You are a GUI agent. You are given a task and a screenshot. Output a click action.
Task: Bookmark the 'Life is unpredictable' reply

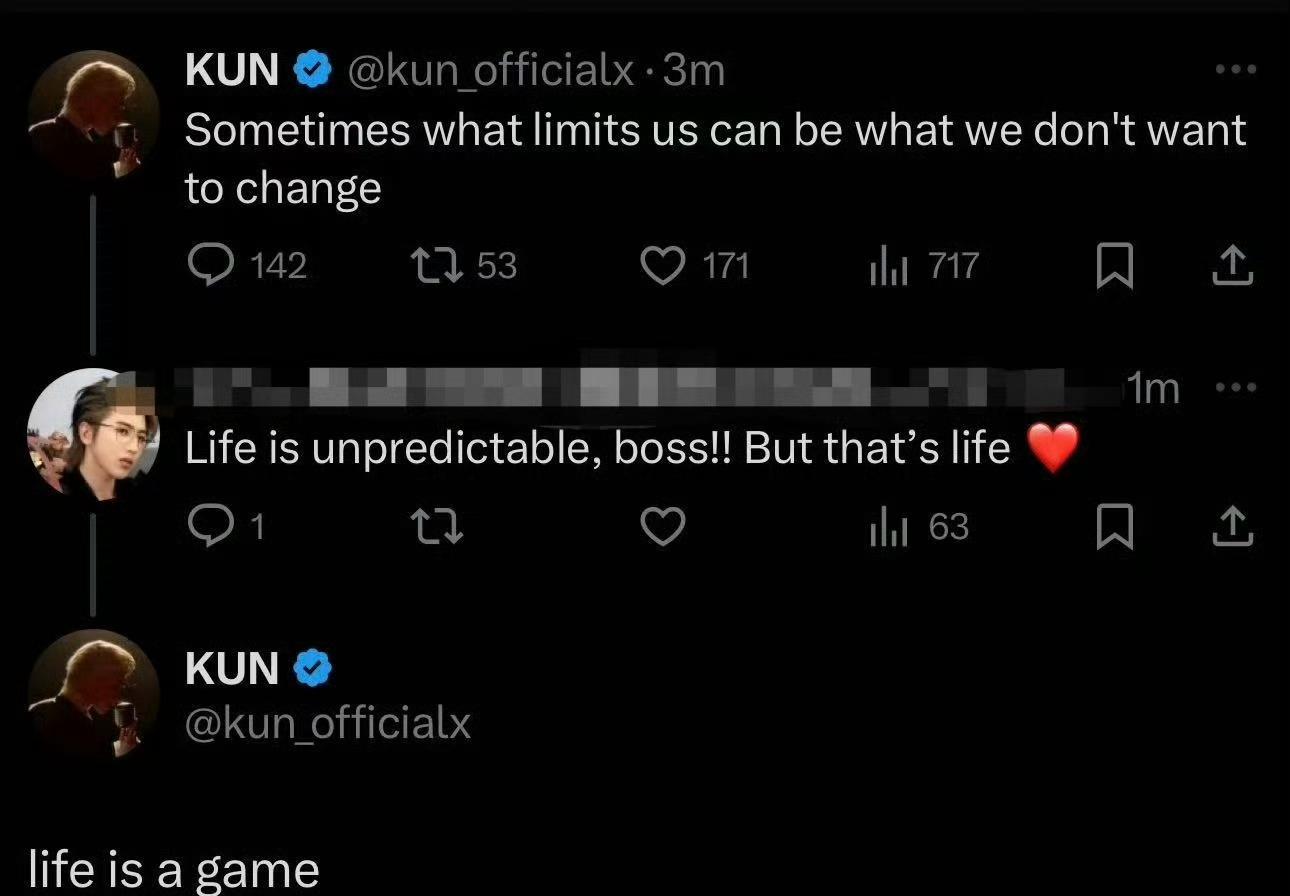[1115, 528]
